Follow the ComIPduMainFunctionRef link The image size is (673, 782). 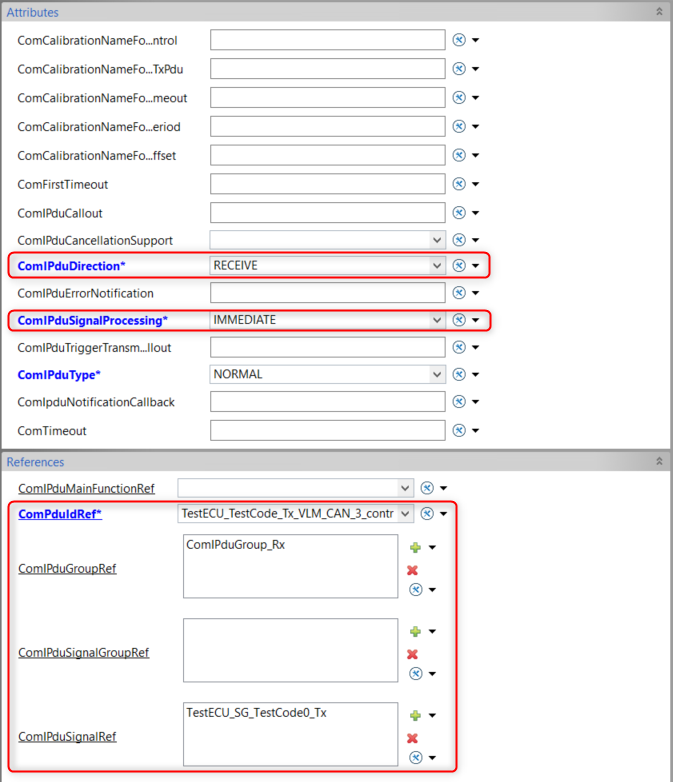pos(86,488)
